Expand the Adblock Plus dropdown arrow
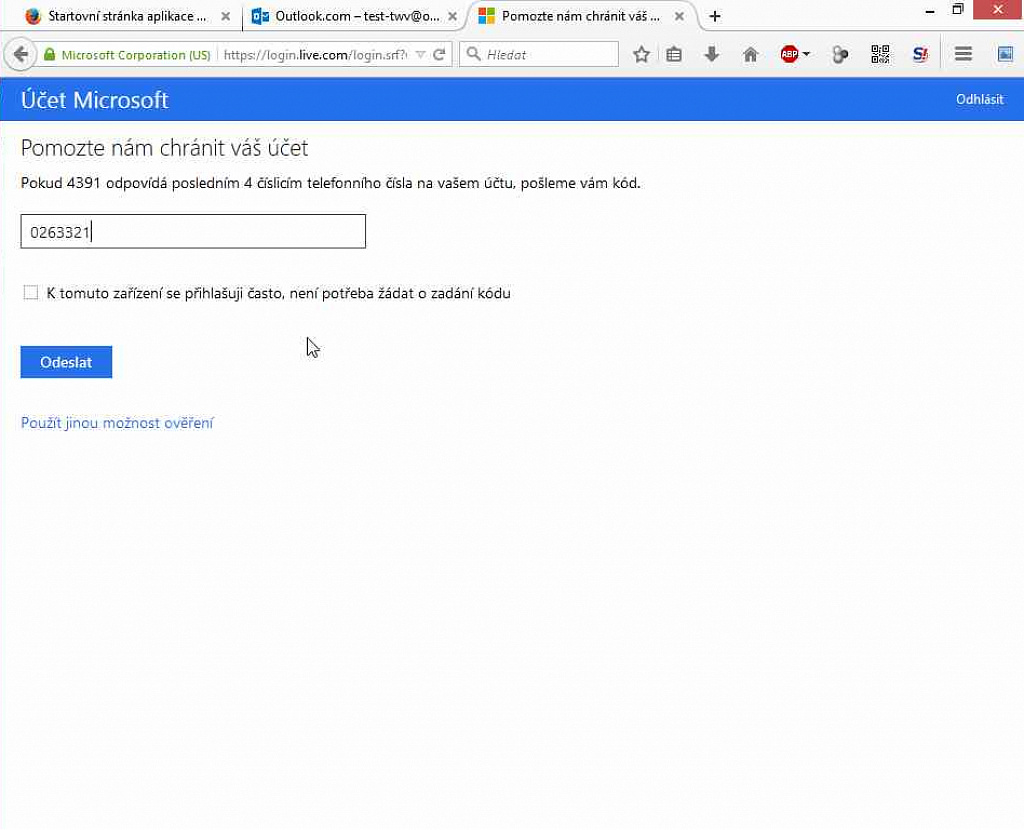Viewport: 1024px width, 830px height. (x=806, y=54)
